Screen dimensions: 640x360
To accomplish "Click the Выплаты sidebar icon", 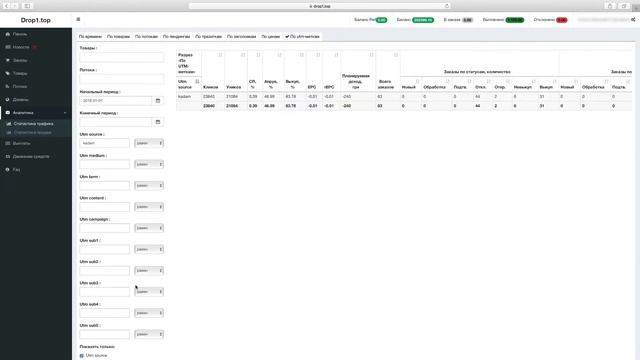I will [7, 144].
